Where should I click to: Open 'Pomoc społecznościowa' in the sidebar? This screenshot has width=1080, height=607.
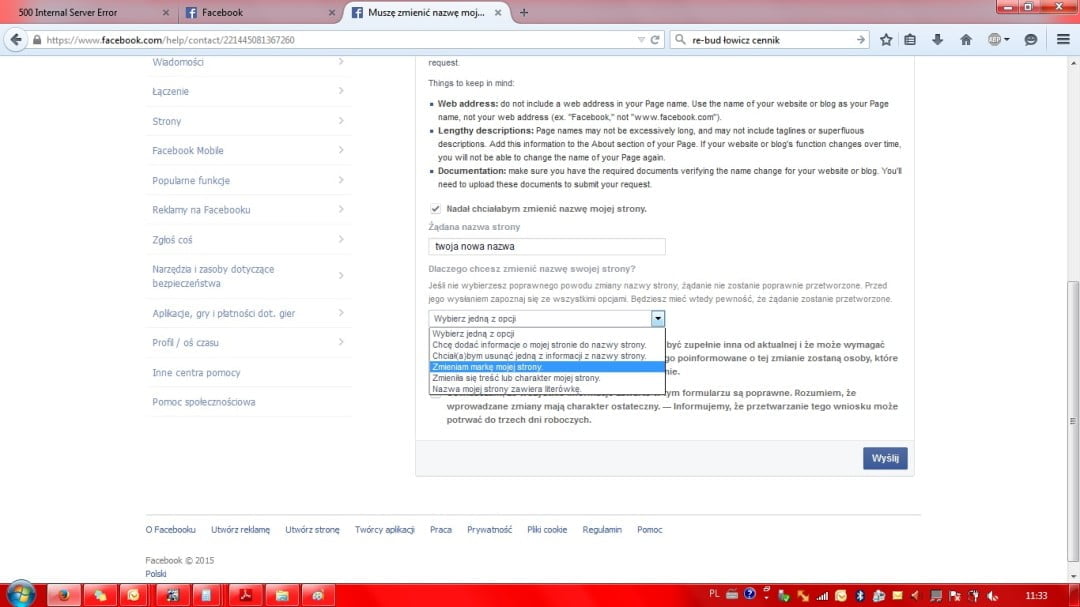204,402
